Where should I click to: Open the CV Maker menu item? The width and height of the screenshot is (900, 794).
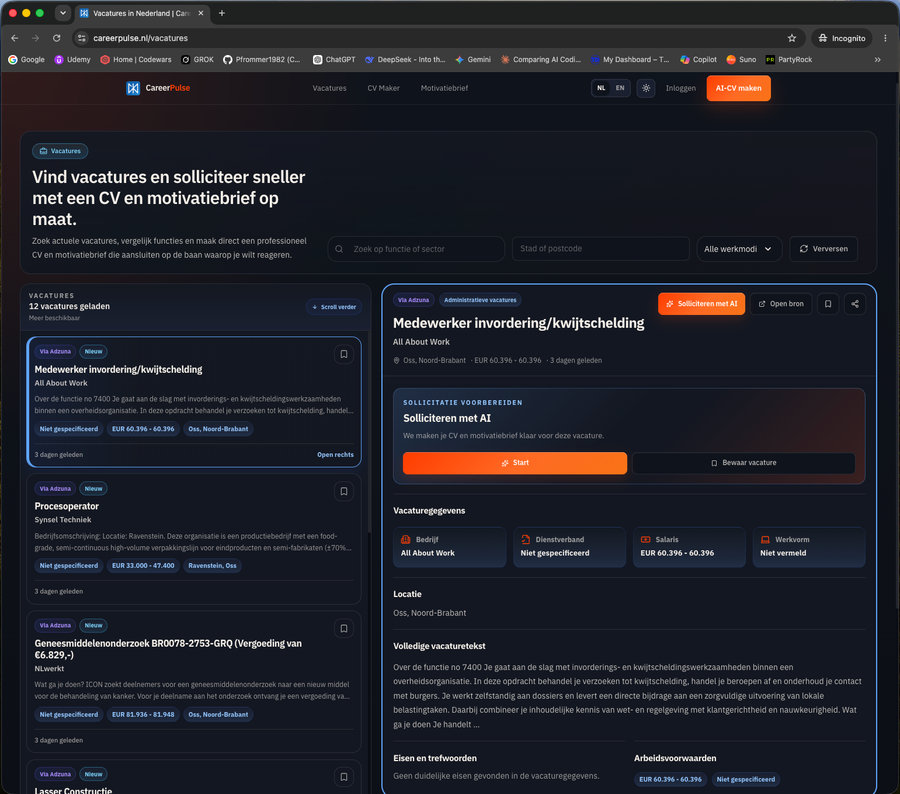click(383, 88)
